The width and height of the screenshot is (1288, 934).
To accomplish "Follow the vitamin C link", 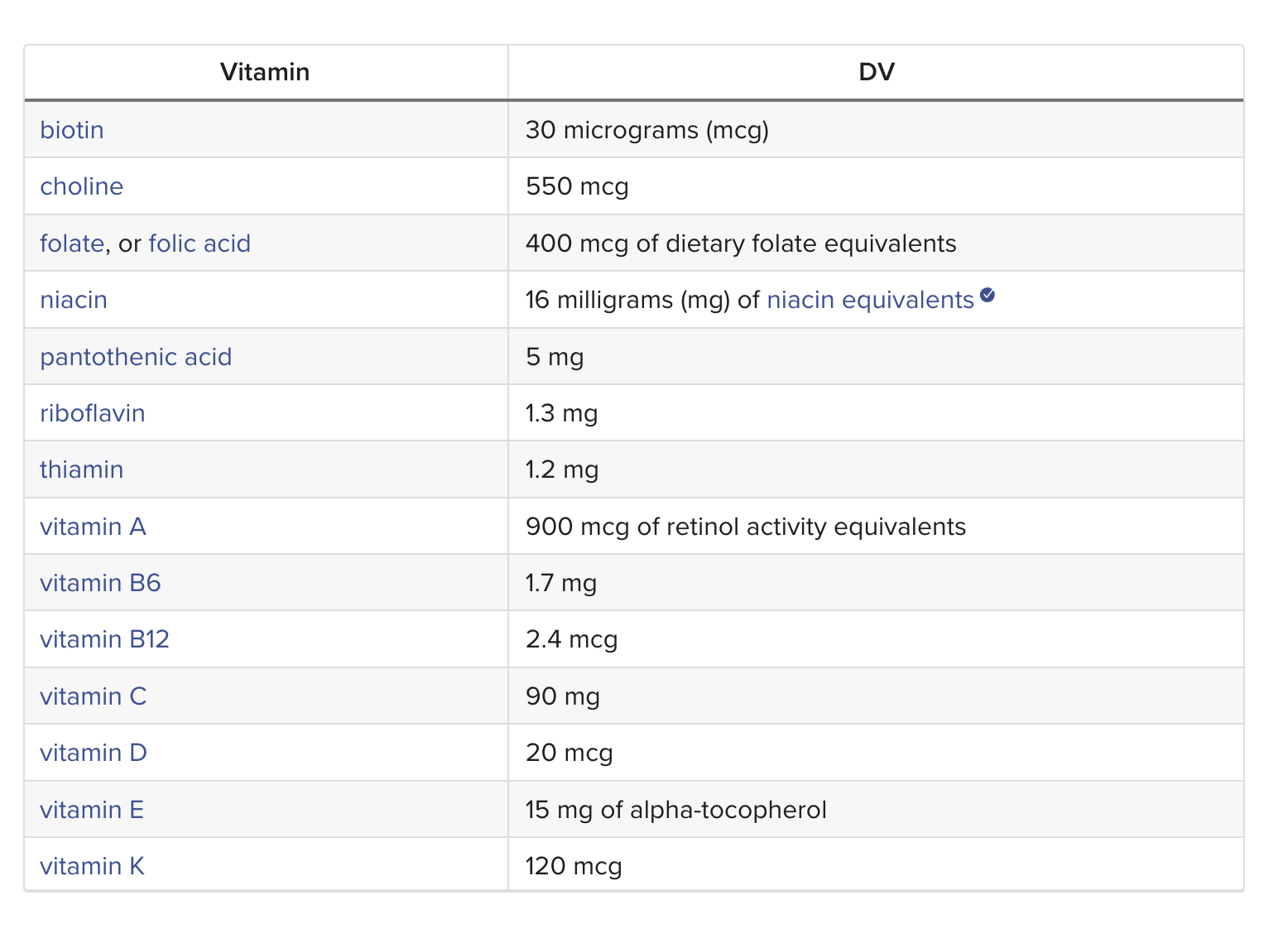I will tap(94, 696).
